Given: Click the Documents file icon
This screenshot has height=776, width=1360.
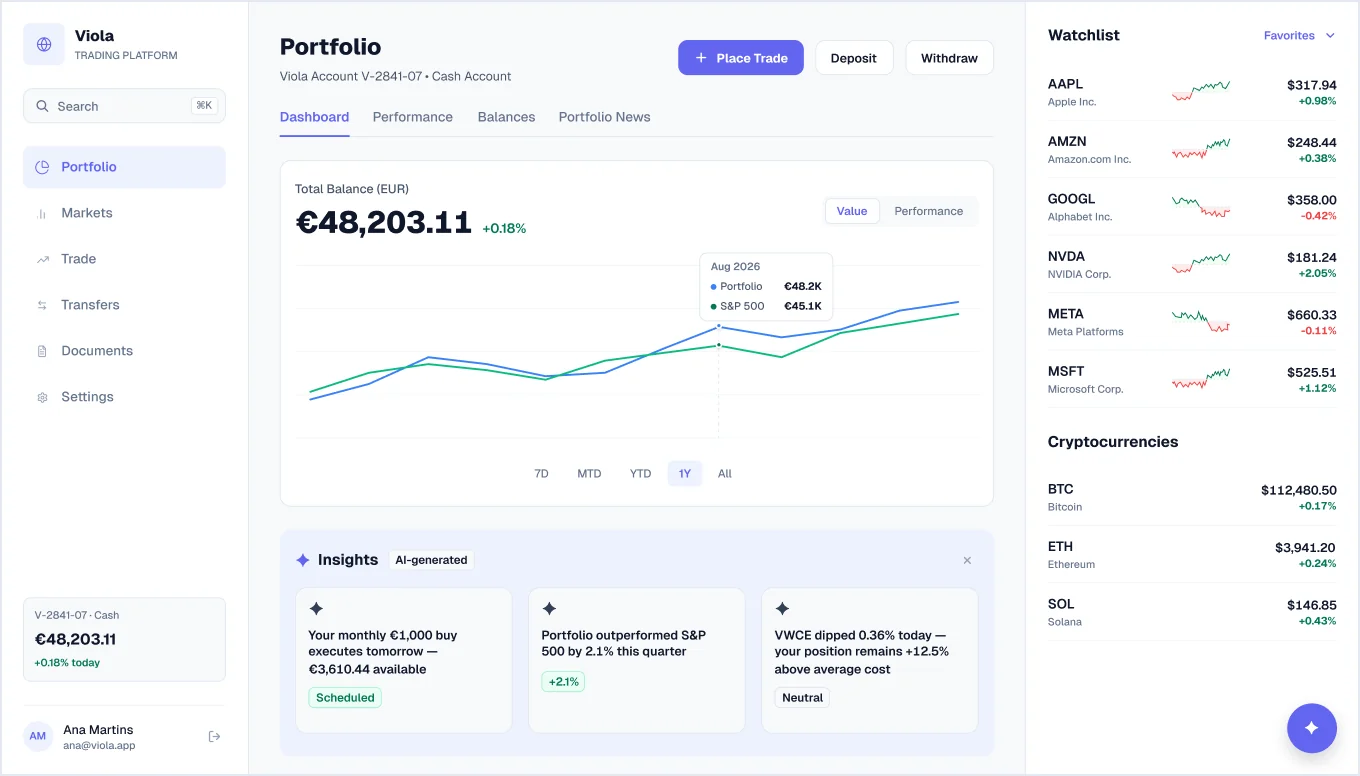Looking at the screenshot, I should click(x=42, y=351).
